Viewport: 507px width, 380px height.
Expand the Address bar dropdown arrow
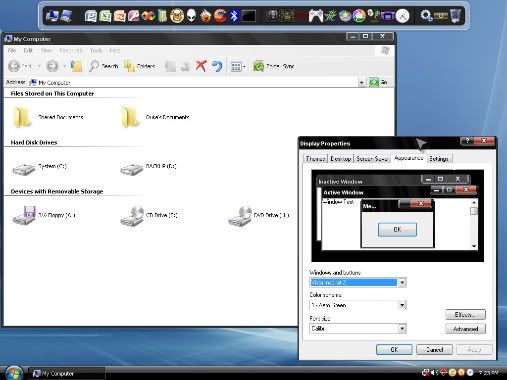pyautogui.click(x=362, y=82)
